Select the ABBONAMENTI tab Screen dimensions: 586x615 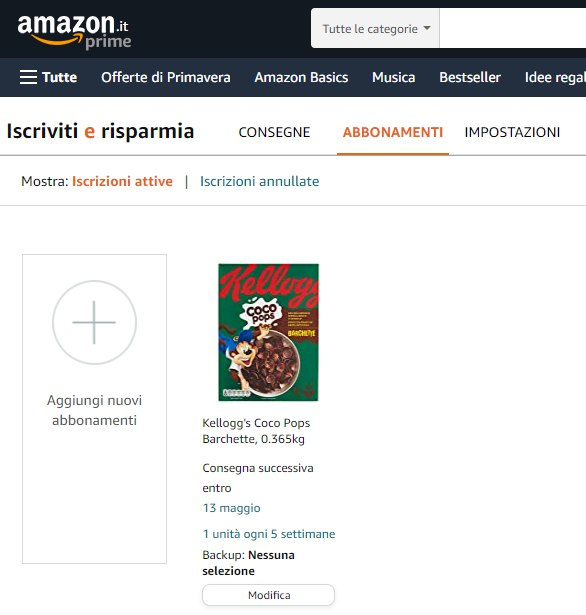pos(393,132)
